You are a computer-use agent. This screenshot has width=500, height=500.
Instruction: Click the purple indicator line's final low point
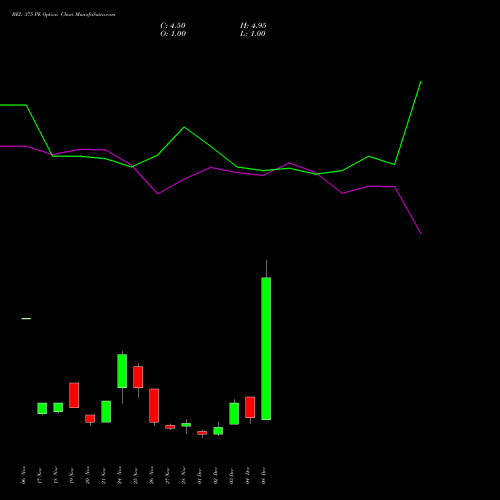click(421, 233)
